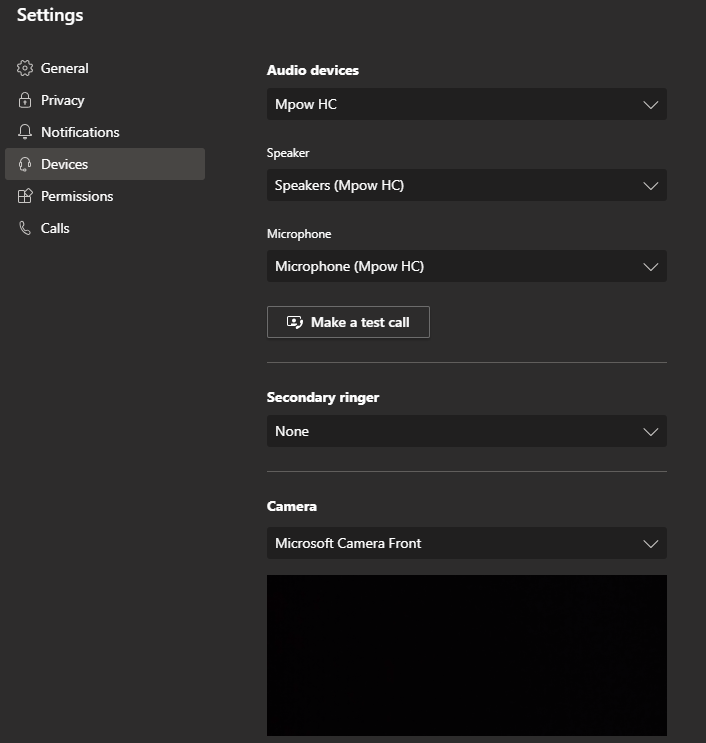Click the Calls phone icon
Screen dimensions: 706x743
pos(25,228)
